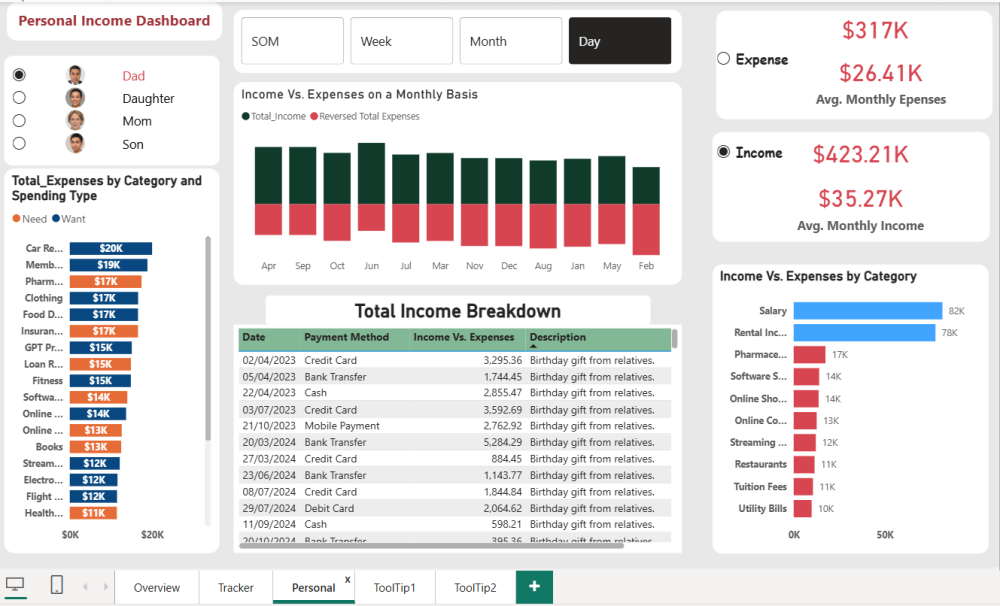This screenshot has height=606, width=1000.
Task: Switch to desktop layout view icon
Action: coord(15,585)
